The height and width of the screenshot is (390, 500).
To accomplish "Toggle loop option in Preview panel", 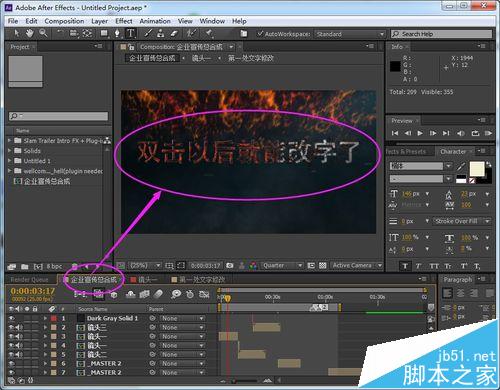I will (x=475, y=133).
